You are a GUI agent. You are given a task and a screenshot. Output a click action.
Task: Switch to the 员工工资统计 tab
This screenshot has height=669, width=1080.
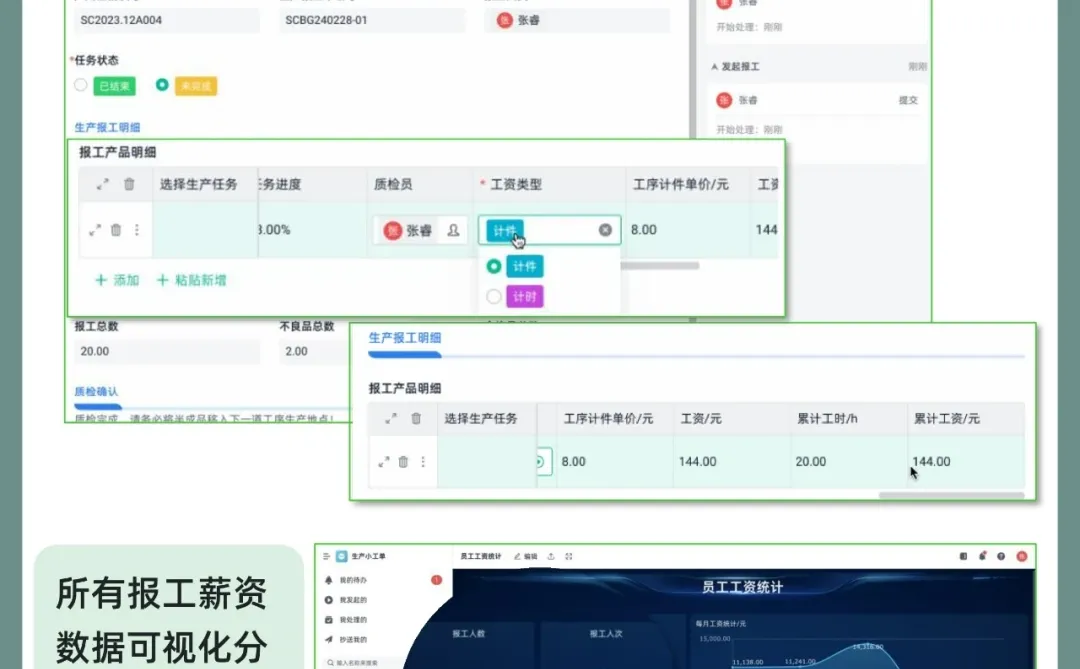481,556
